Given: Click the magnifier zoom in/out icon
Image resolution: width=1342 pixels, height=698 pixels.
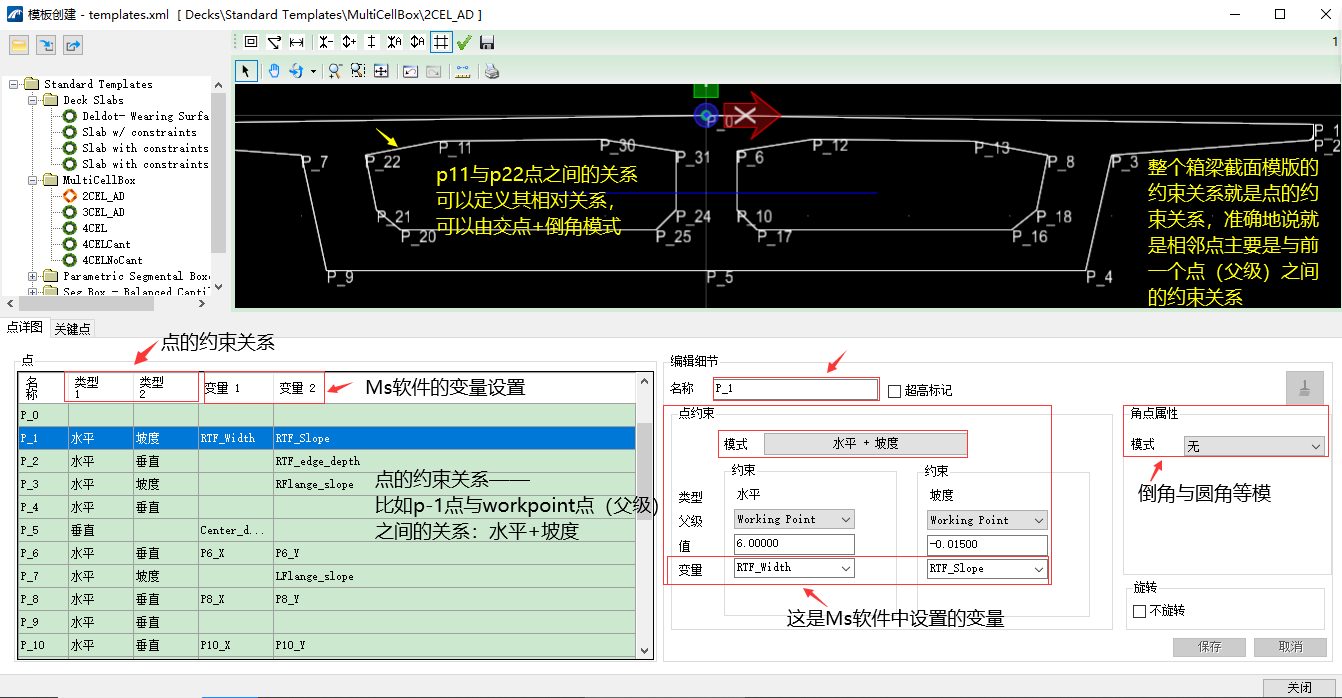Looking at the screenshot, I should click(x=335, y=71).
